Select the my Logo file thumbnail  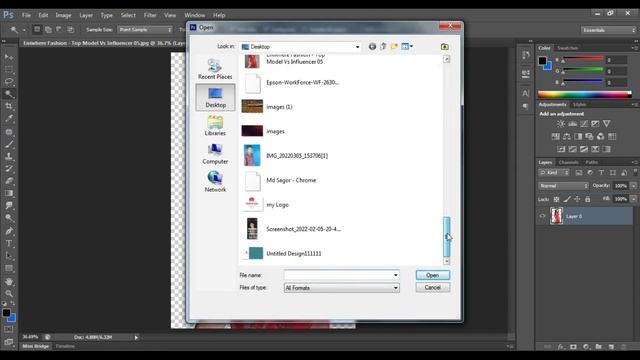[252, 204]
